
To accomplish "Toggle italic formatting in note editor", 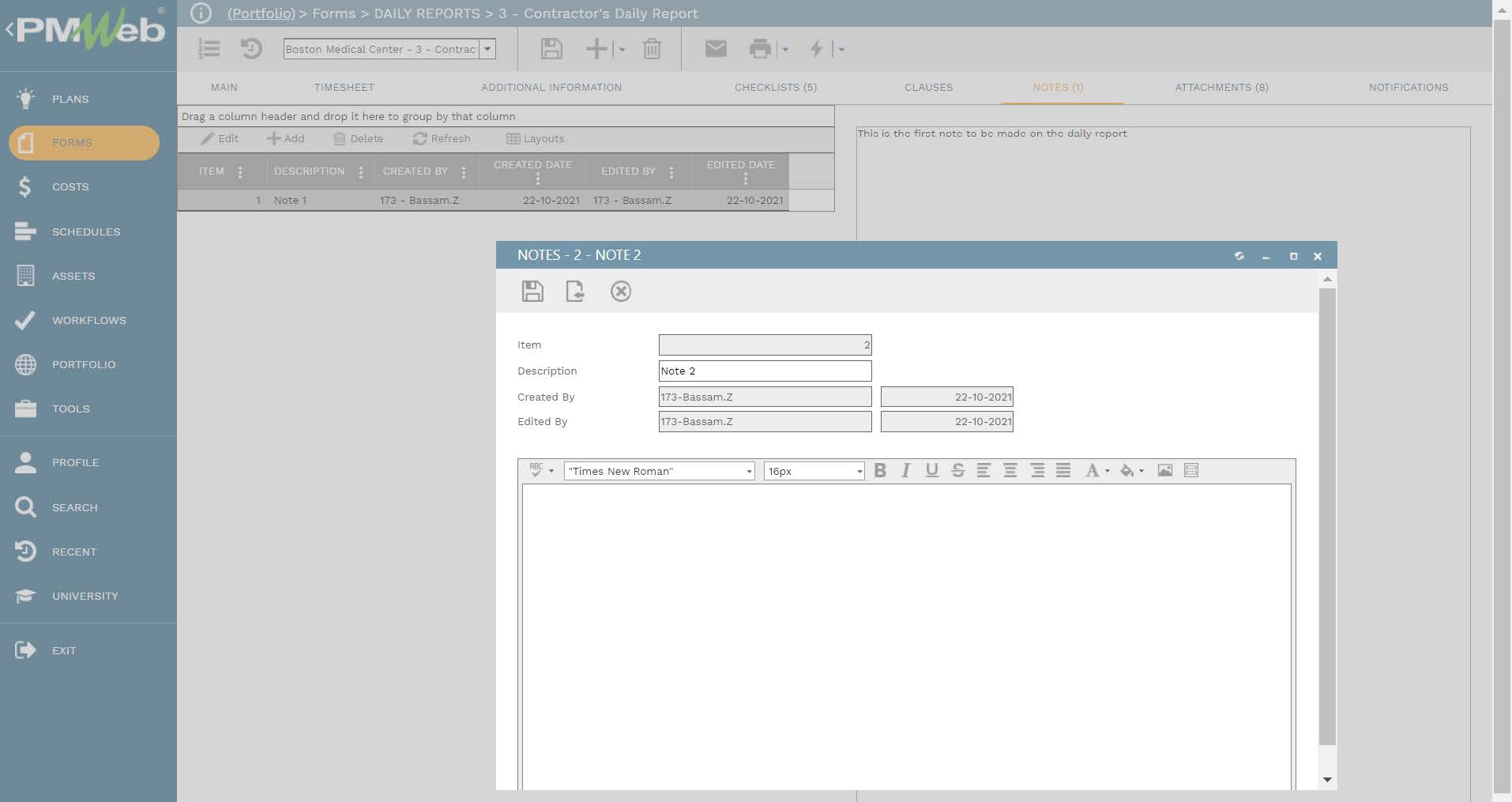I will point(906,471).
